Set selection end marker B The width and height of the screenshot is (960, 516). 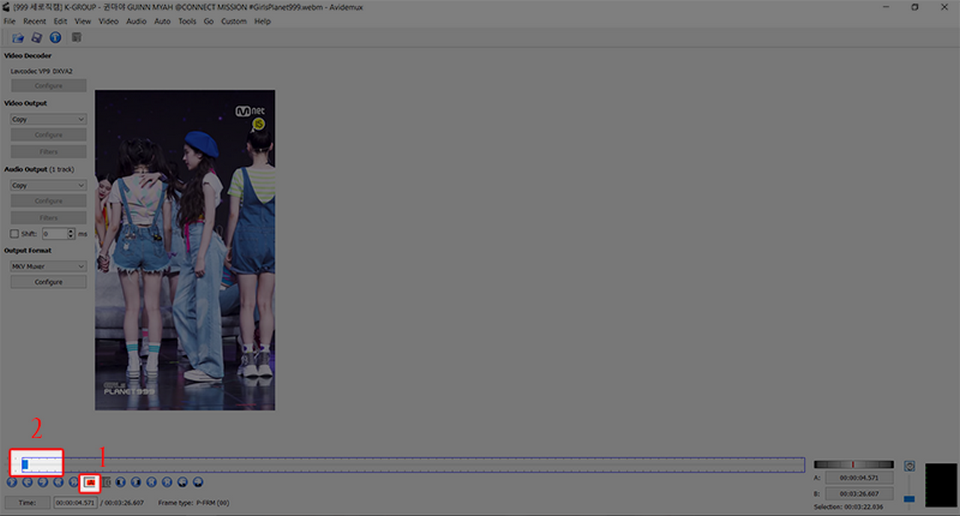(106, 482)
